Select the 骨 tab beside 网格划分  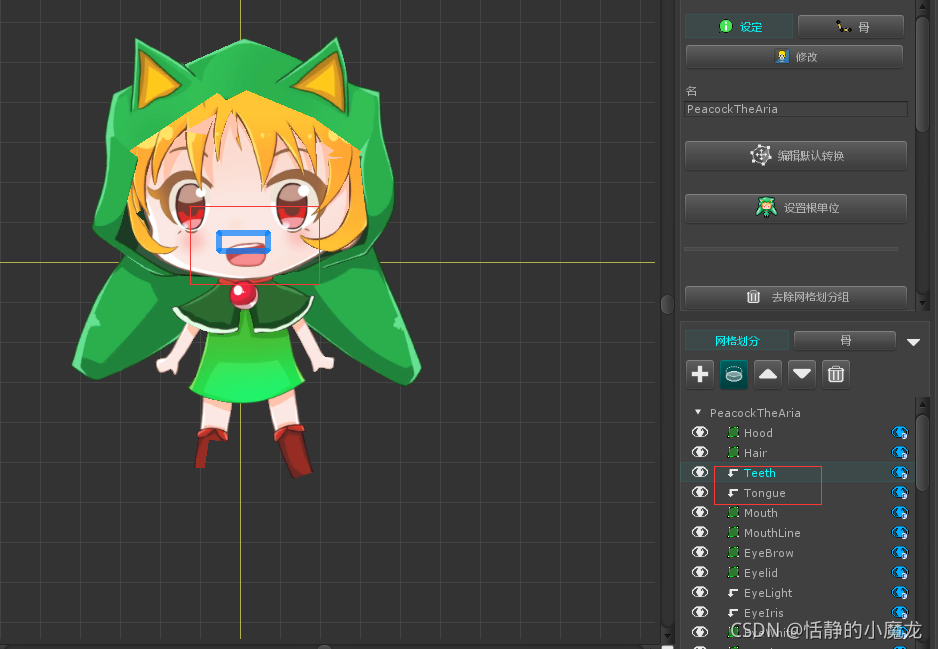pos(845,340)
